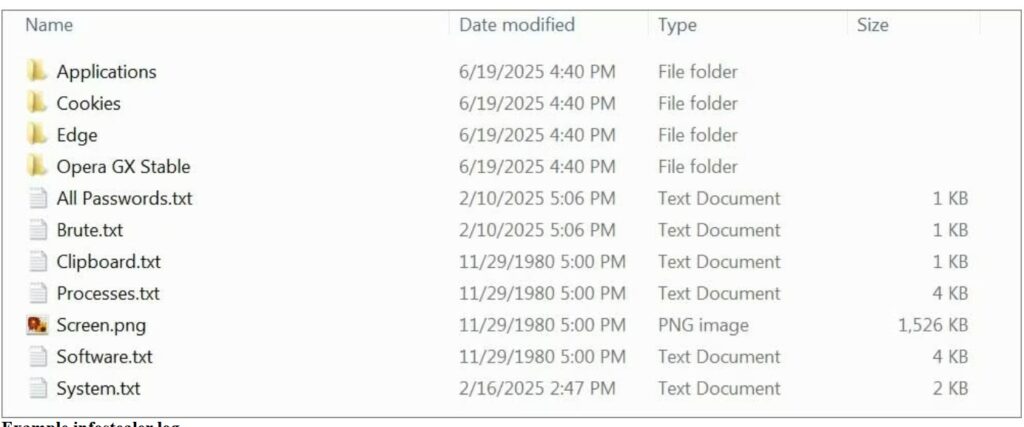Select the All Passwords.txt file icon
Screen dimensions: 1024x427
pos(39,198)
